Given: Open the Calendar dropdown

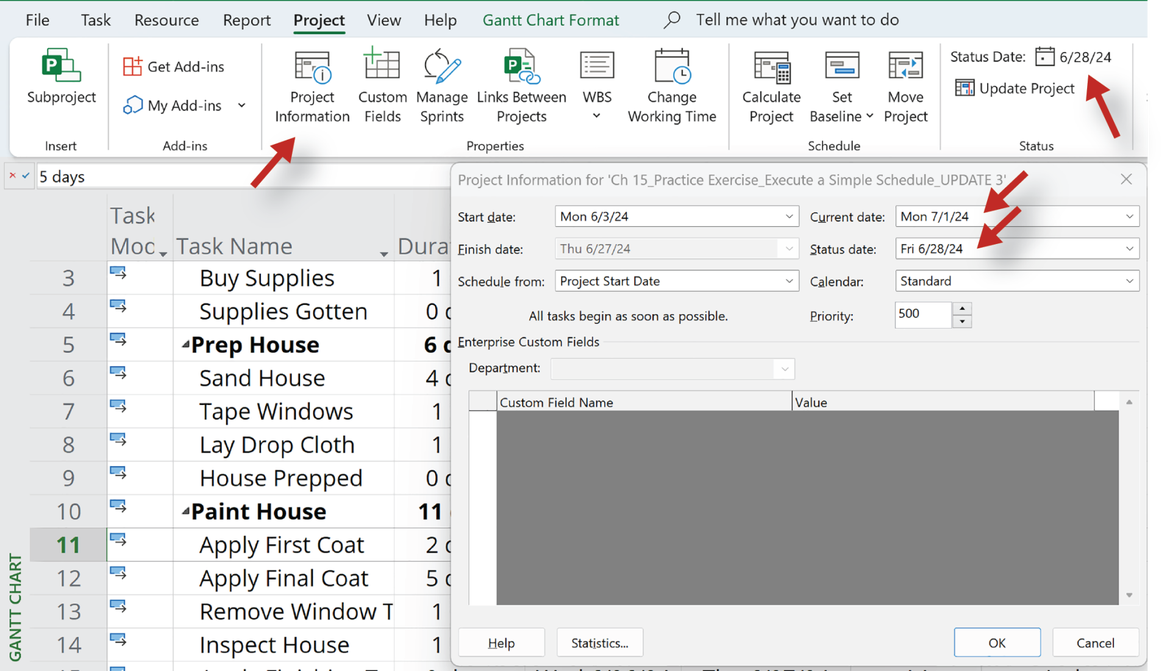Looking at the screenshot, I should pos(1129,281).
